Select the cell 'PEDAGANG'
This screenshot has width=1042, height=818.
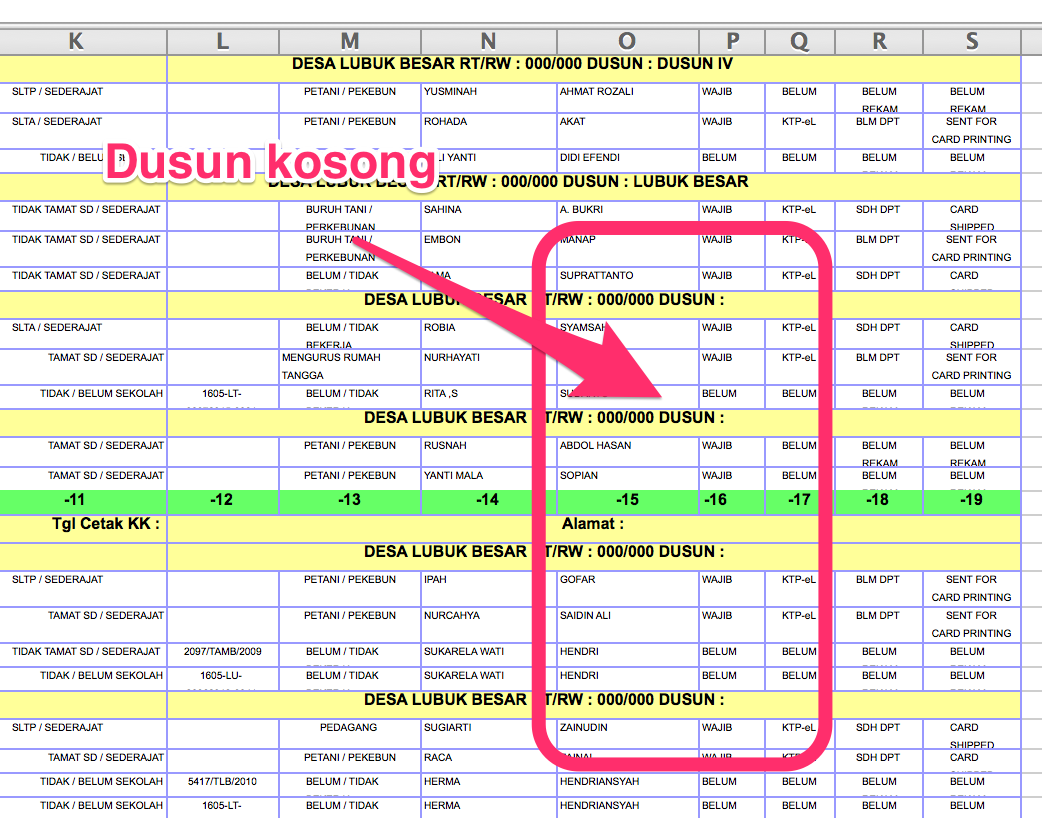[x=350, y=734]
